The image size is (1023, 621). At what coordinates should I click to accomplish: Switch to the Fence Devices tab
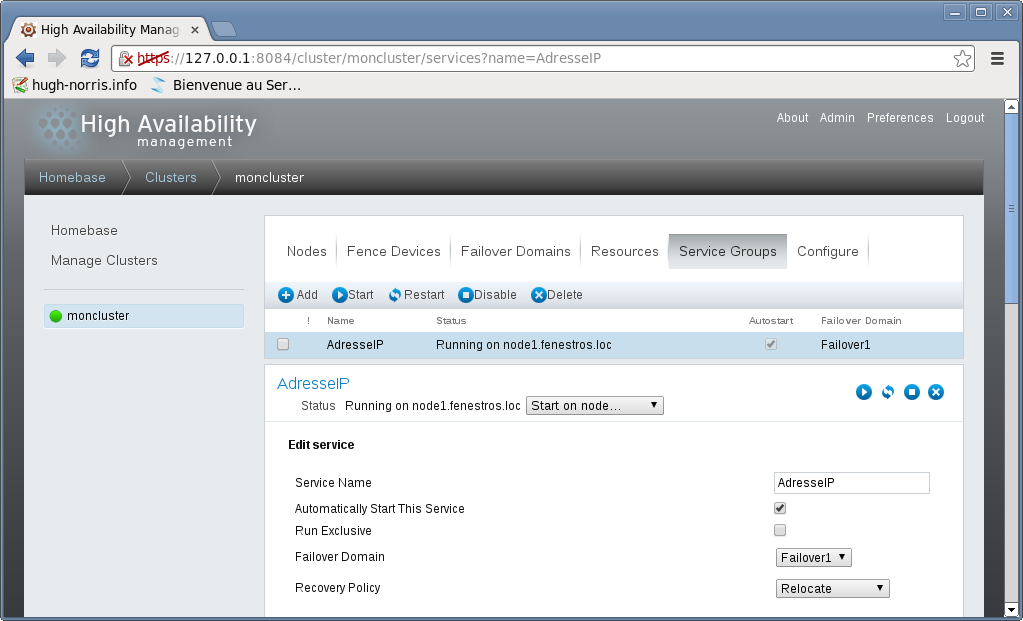[393, 252]
